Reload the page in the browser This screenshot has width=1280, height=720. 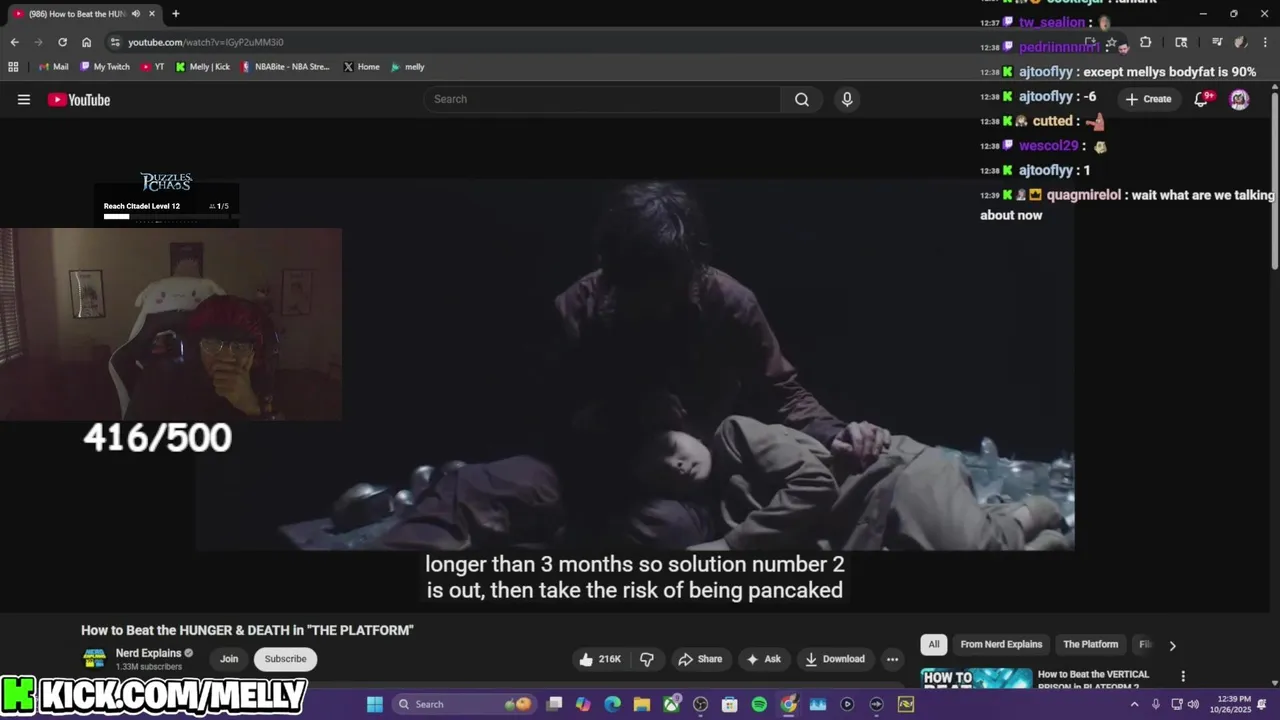pyautogui.click(x=62, y=42)
